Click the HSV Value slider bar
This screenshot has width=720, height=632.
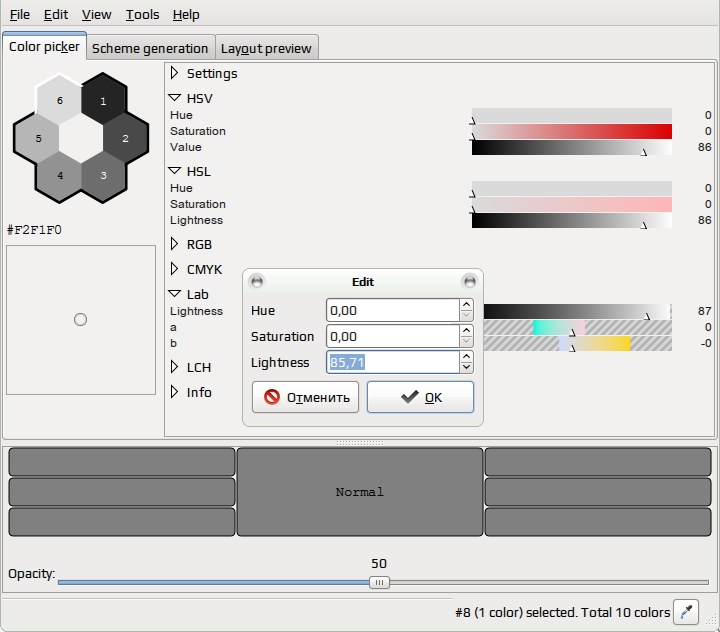point(572,147)
